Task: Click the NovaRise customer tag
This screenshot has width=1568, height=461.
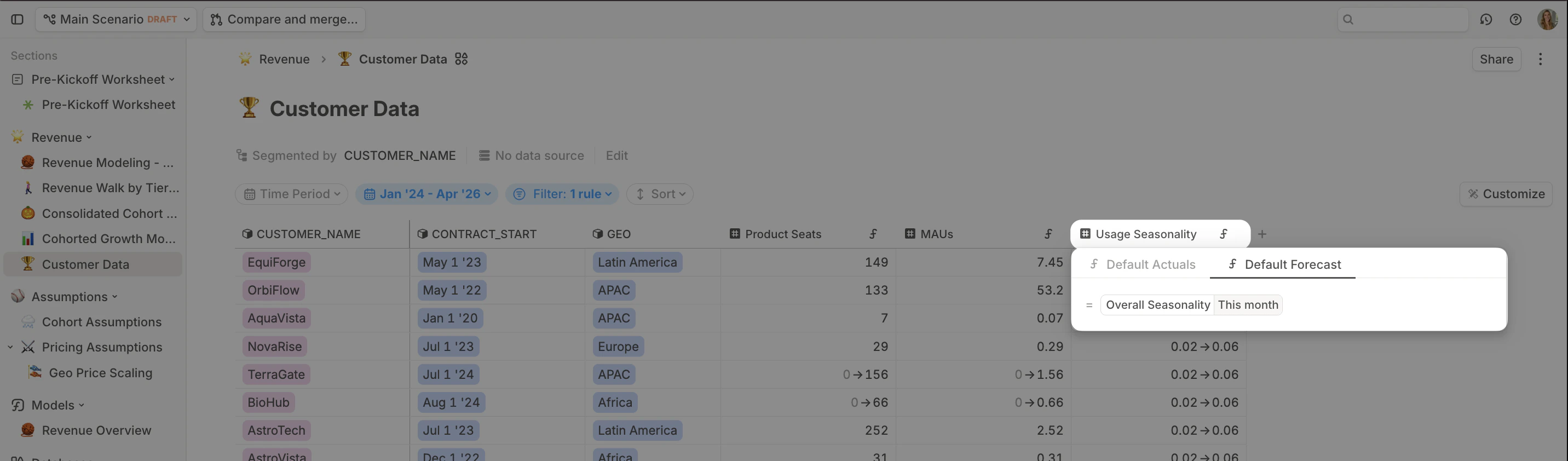Action: (x=274, y=347)
